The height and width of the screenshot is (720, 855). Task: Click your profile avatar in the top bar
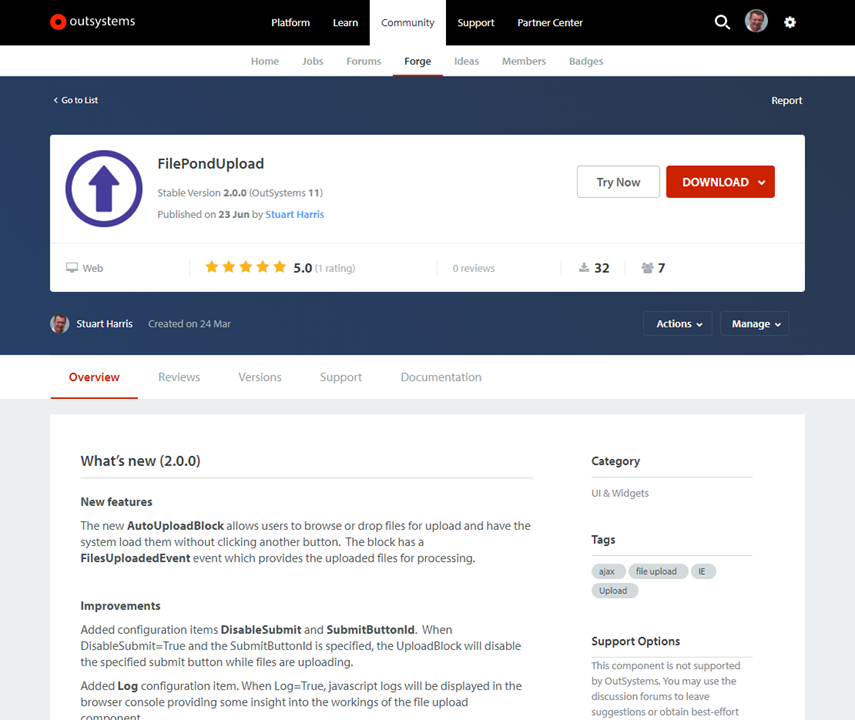757,21
